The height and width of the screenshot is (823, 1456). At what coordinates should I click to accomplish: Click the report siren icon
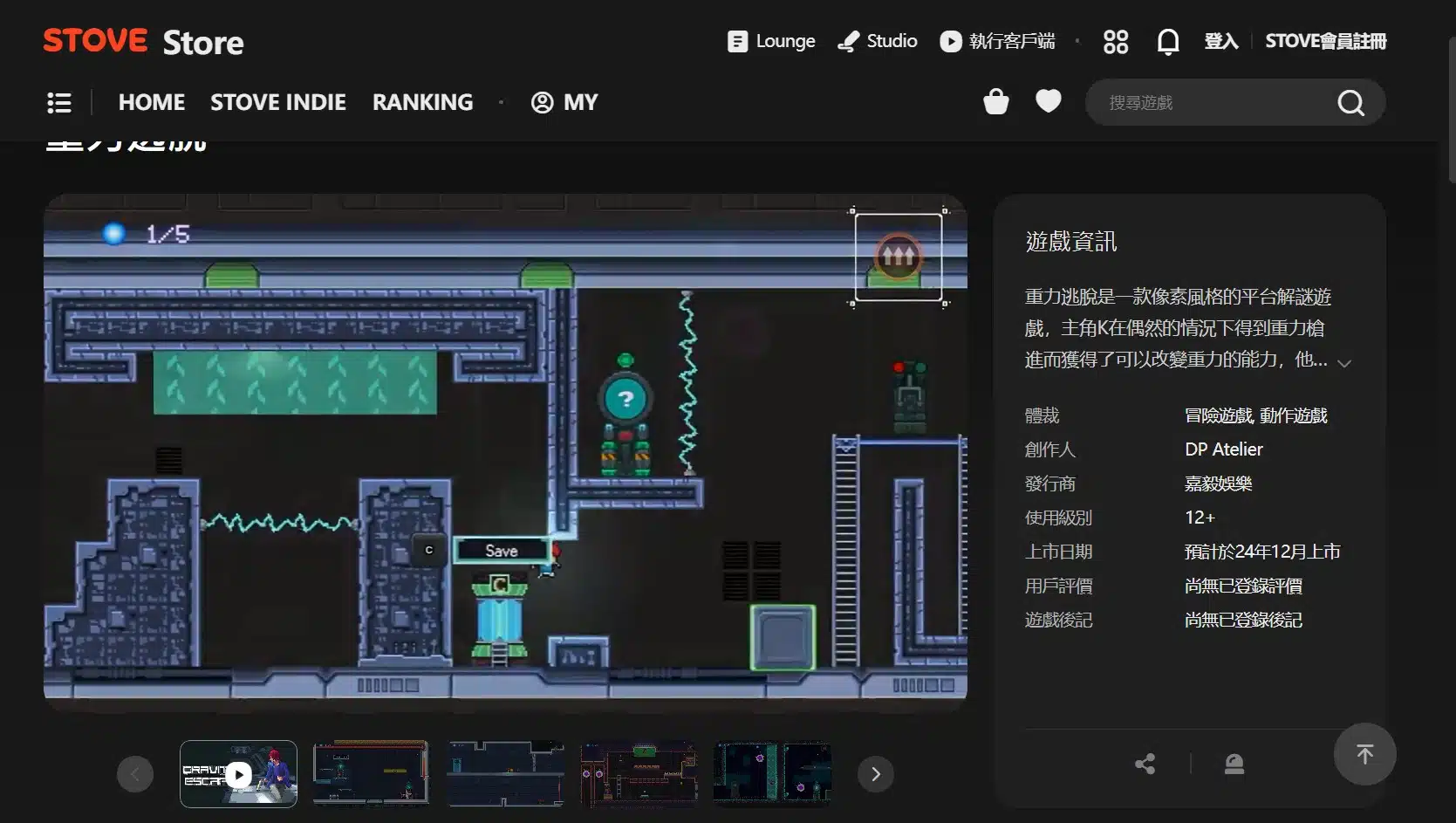[x=1234, y=765]
